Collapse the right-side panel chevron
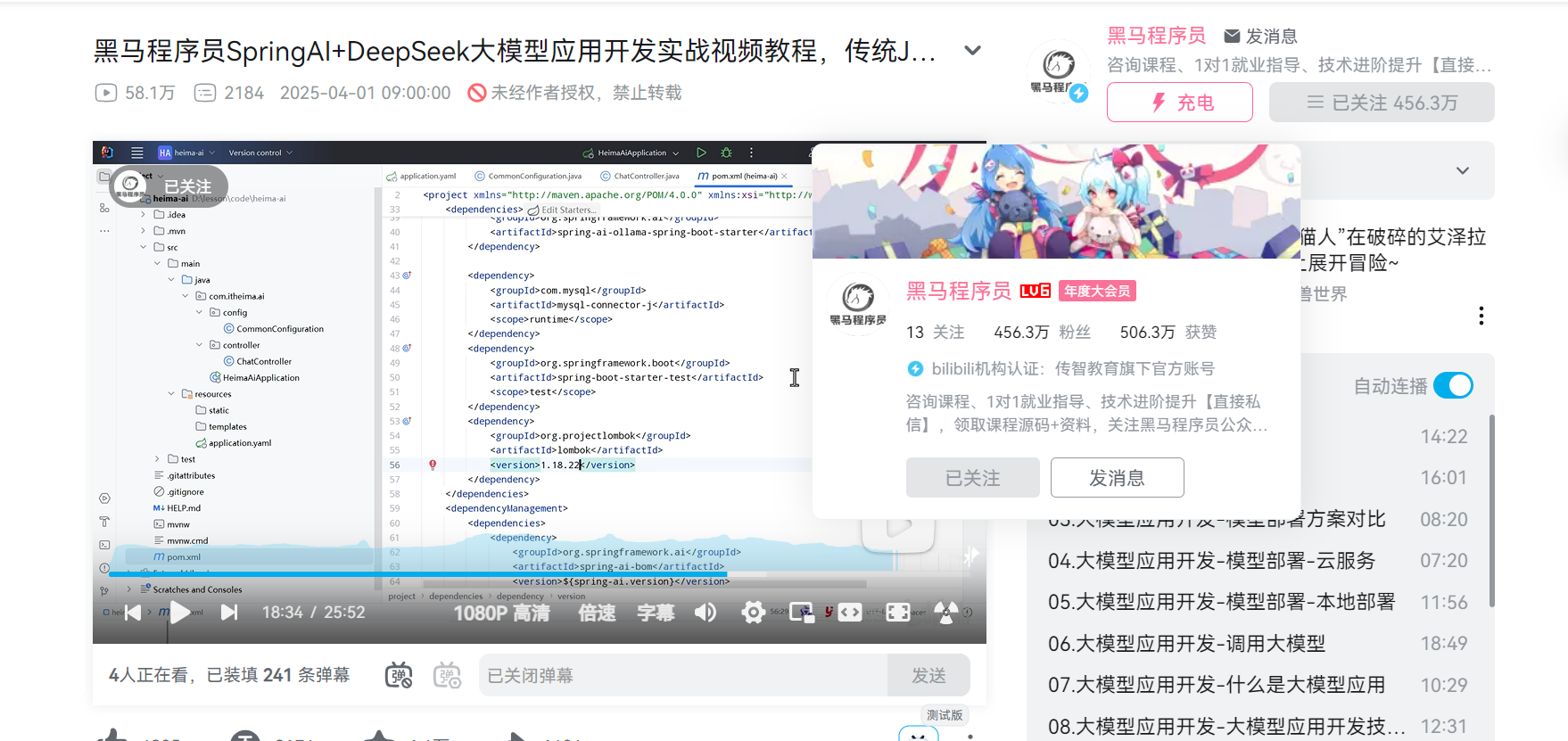This screenshot has height=741, width=1568. 1463,170
